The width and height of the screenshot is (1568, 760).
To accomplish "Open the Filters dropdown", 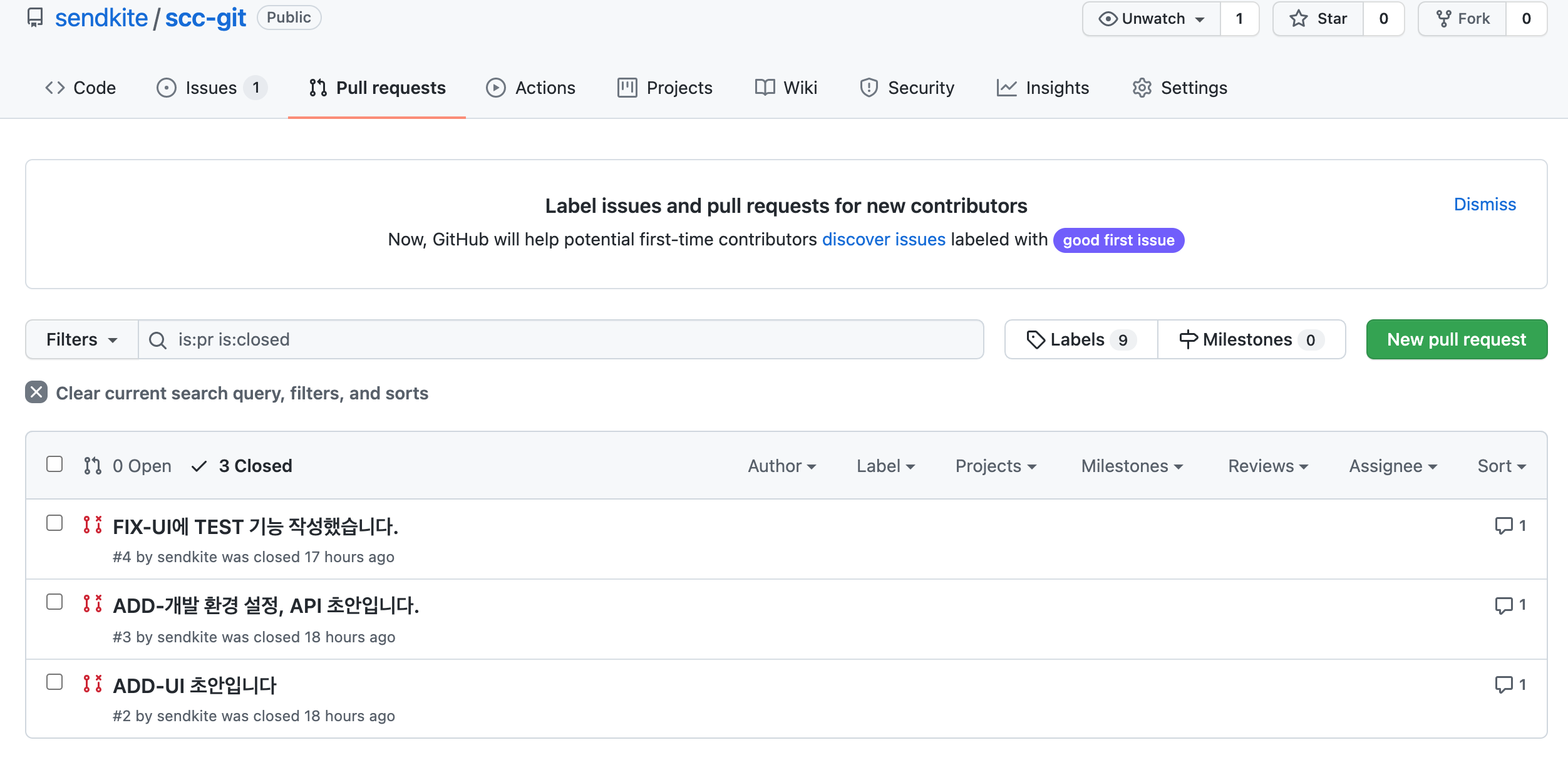I will [x=81, y=340].
